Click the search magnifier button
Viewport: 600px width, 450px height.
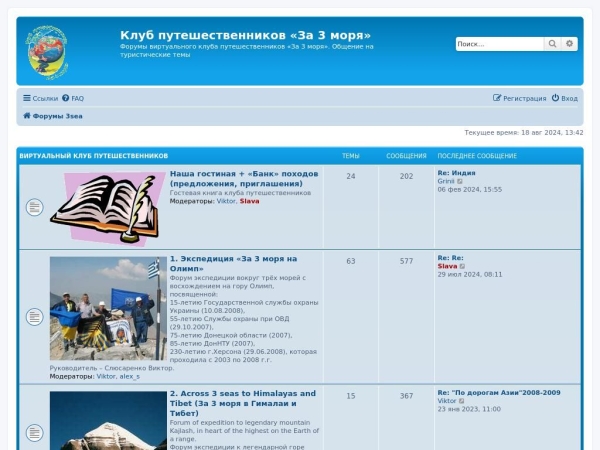[x=552, y=44]
